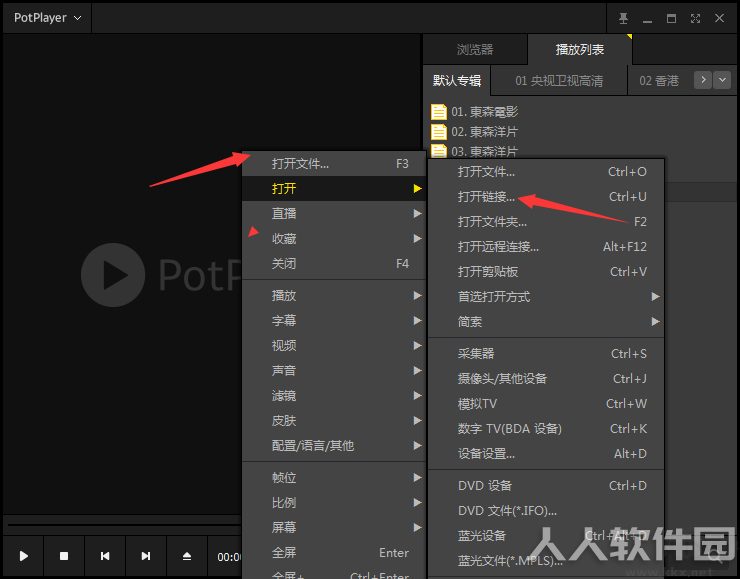
Task: Click the play button in control bar
Action: pos(24,556)
